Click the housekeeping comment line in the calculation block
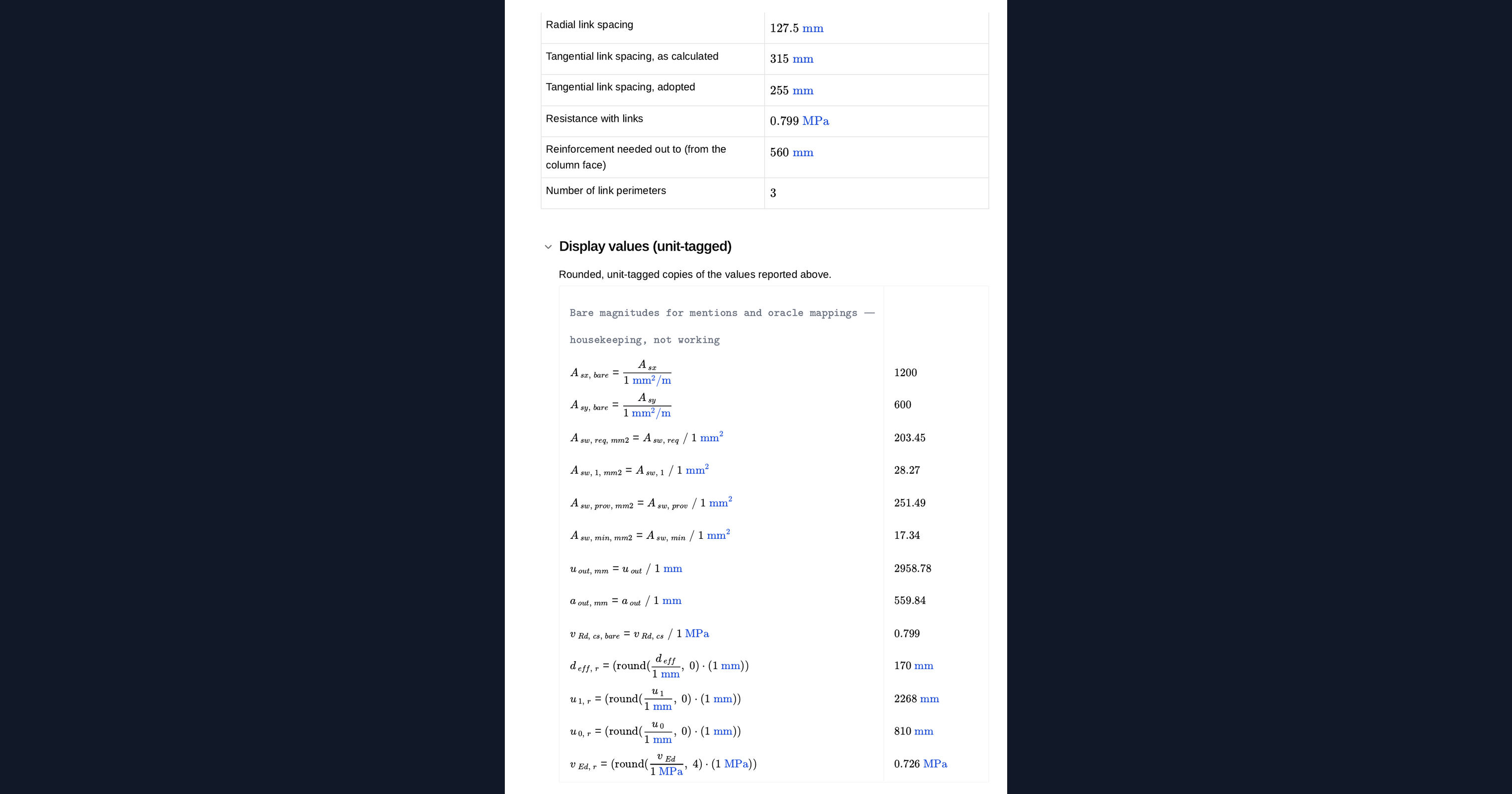This screenshot has height=794, width=1512. 645,339
